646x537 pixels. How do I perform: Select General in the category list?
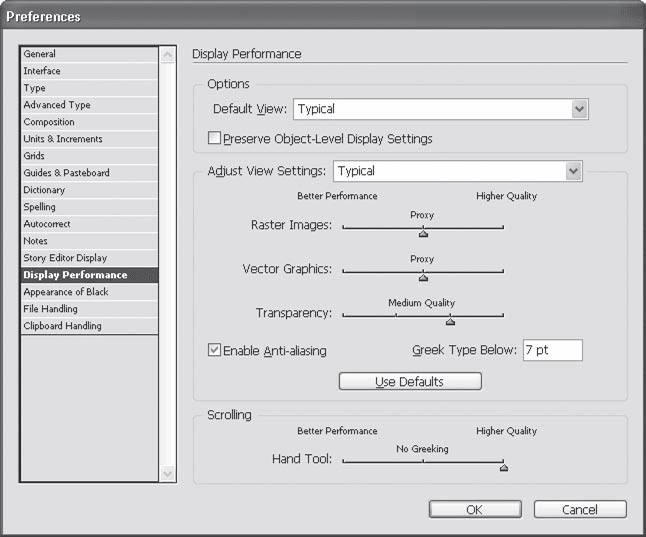40,54
